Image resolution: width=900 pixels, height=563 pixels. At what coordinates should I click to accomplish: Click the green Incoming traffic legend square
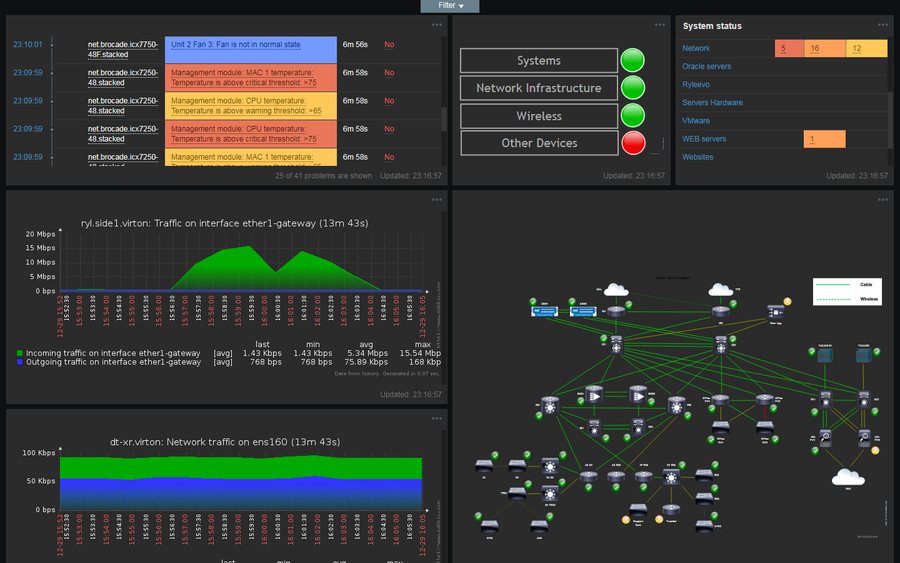[20, 353]
